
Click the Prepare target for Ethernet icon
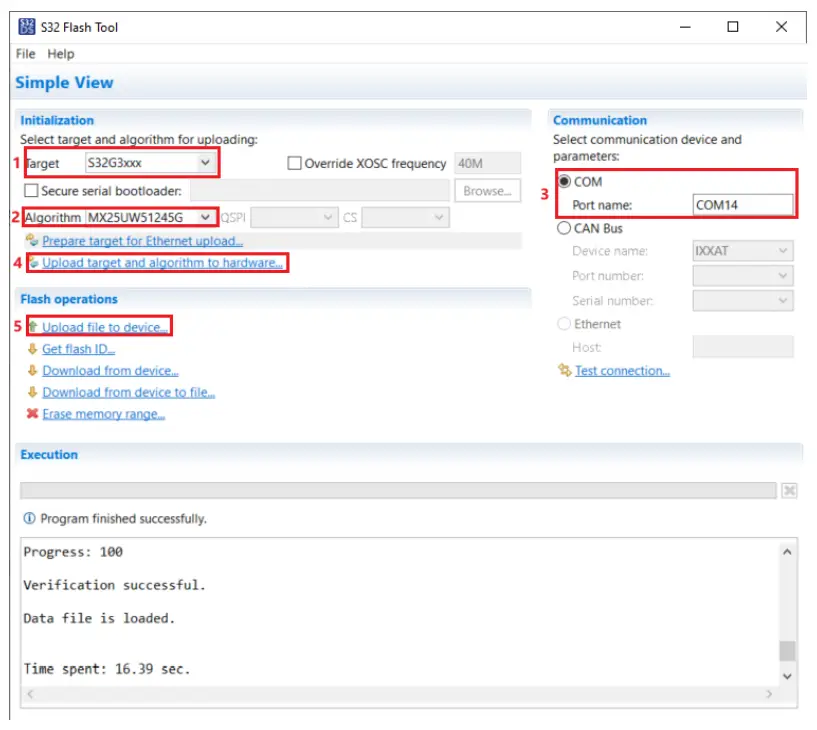tap(32, 240)
